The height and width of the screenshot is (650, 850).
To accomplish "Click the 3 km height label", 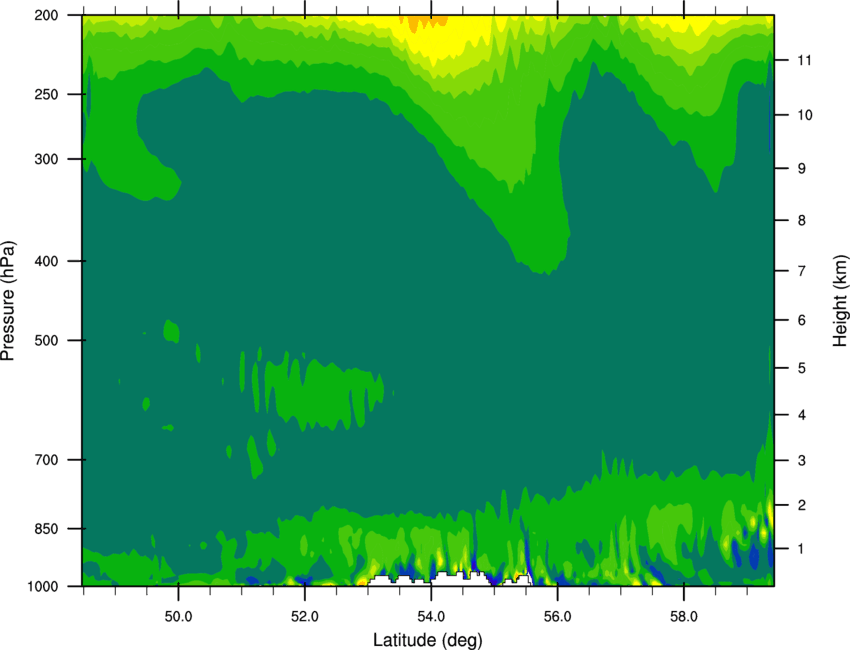I will pos(802,461).
